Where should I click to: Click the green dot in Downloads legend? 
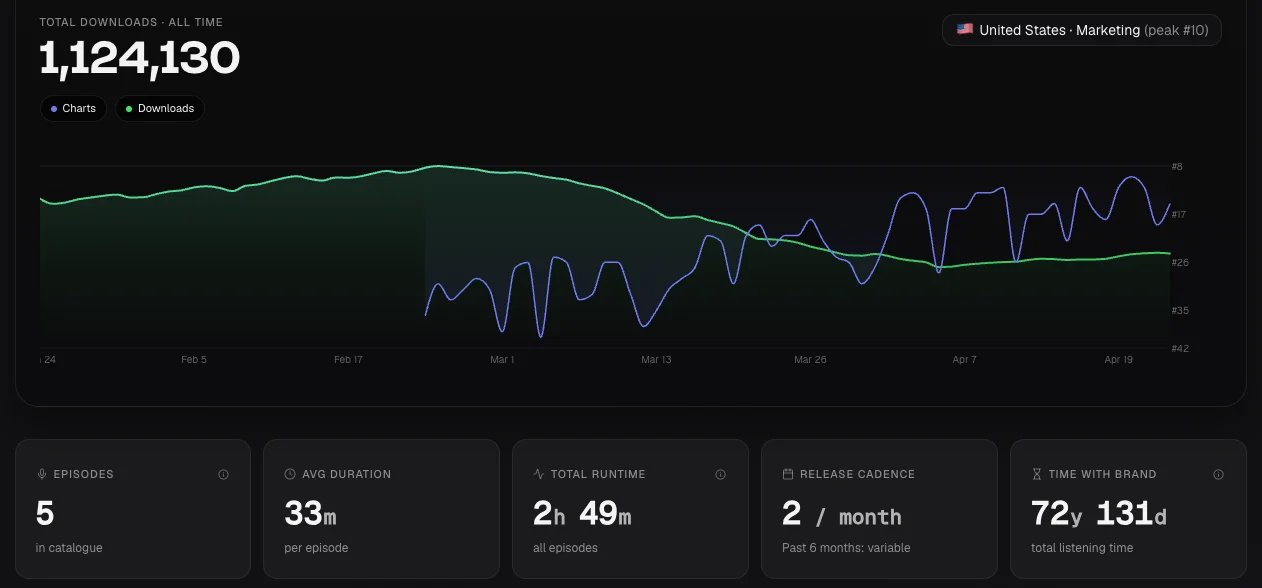129,108
